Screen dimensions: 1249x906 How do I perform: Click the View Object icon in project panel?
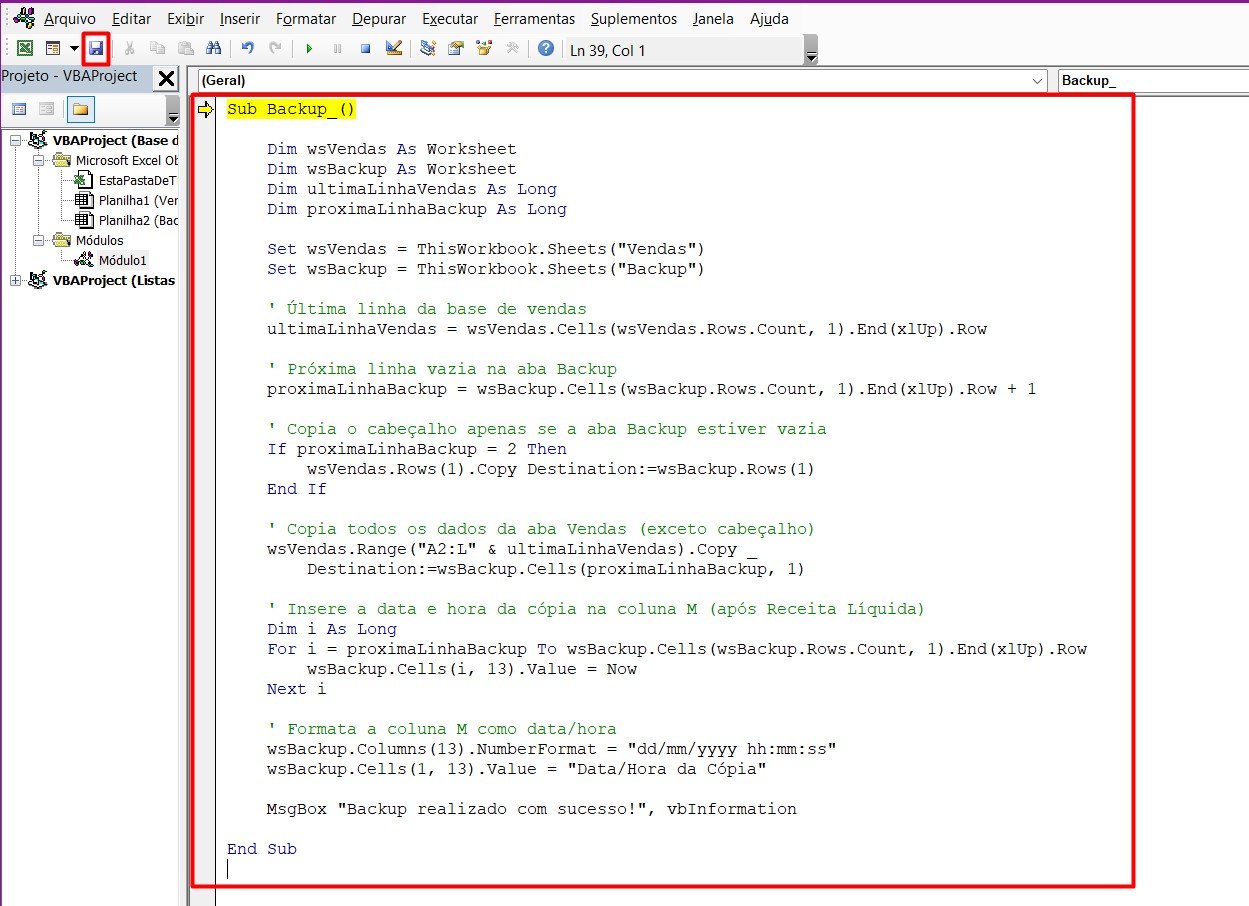(46, 109)
